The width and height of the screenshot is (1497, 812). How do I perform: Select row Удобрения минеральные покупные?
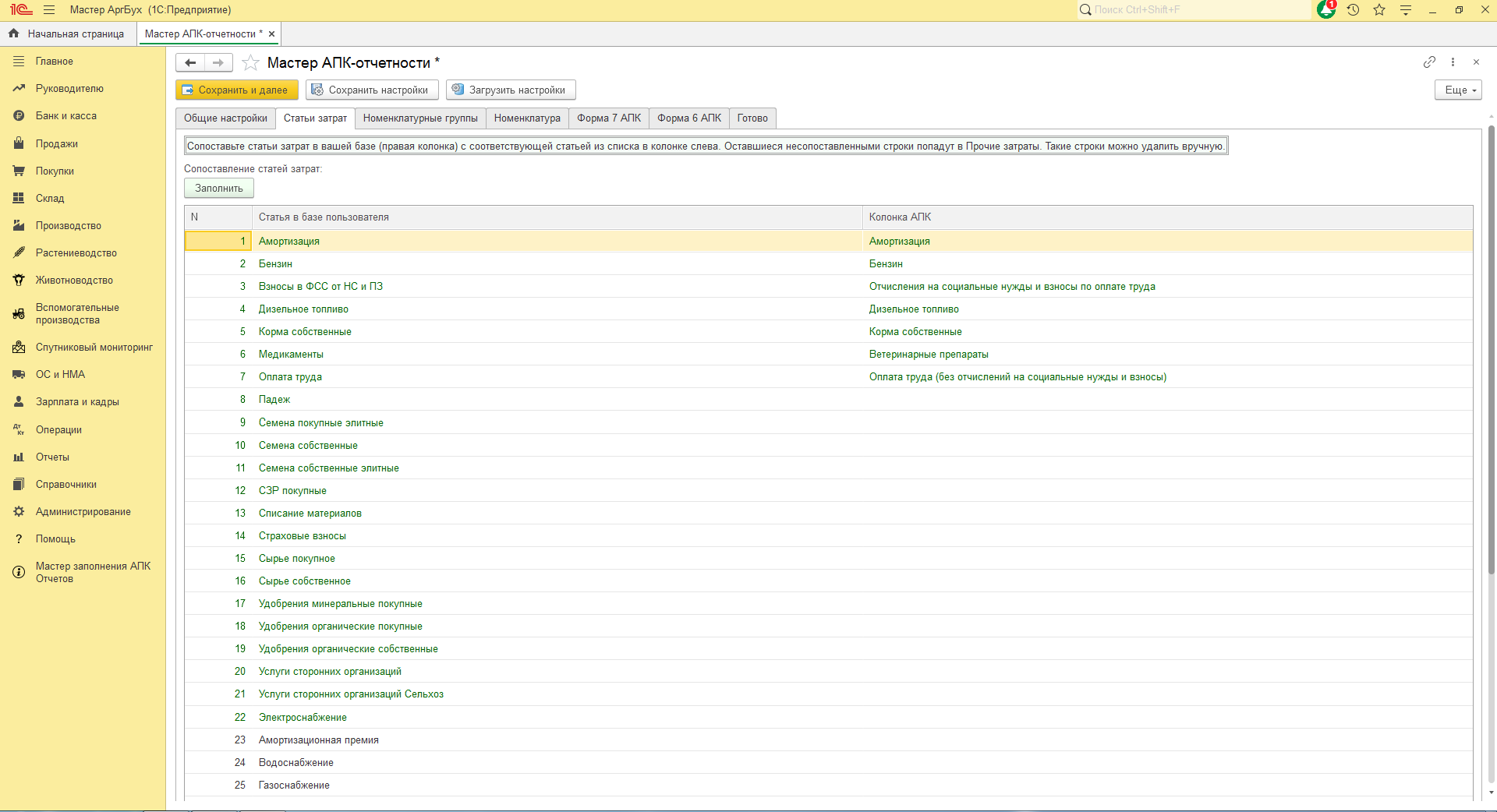[x=828, y=603]
